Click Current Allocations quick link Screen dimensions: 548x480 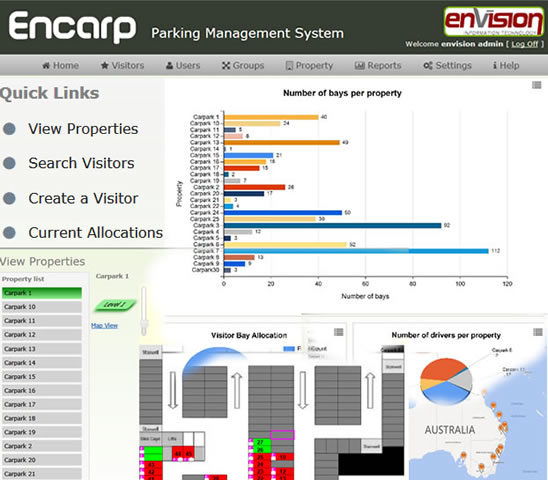point(96,232)
